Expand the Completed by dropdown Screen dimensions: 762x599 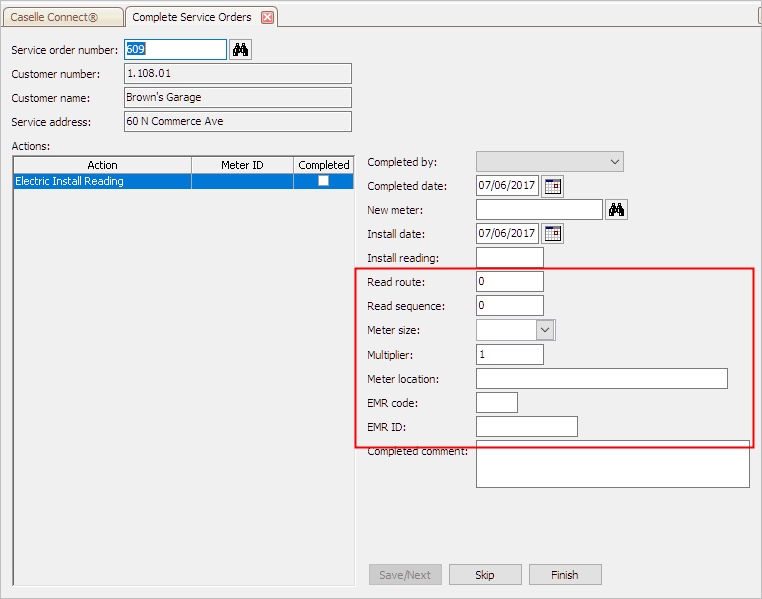[x=550, y=162]
